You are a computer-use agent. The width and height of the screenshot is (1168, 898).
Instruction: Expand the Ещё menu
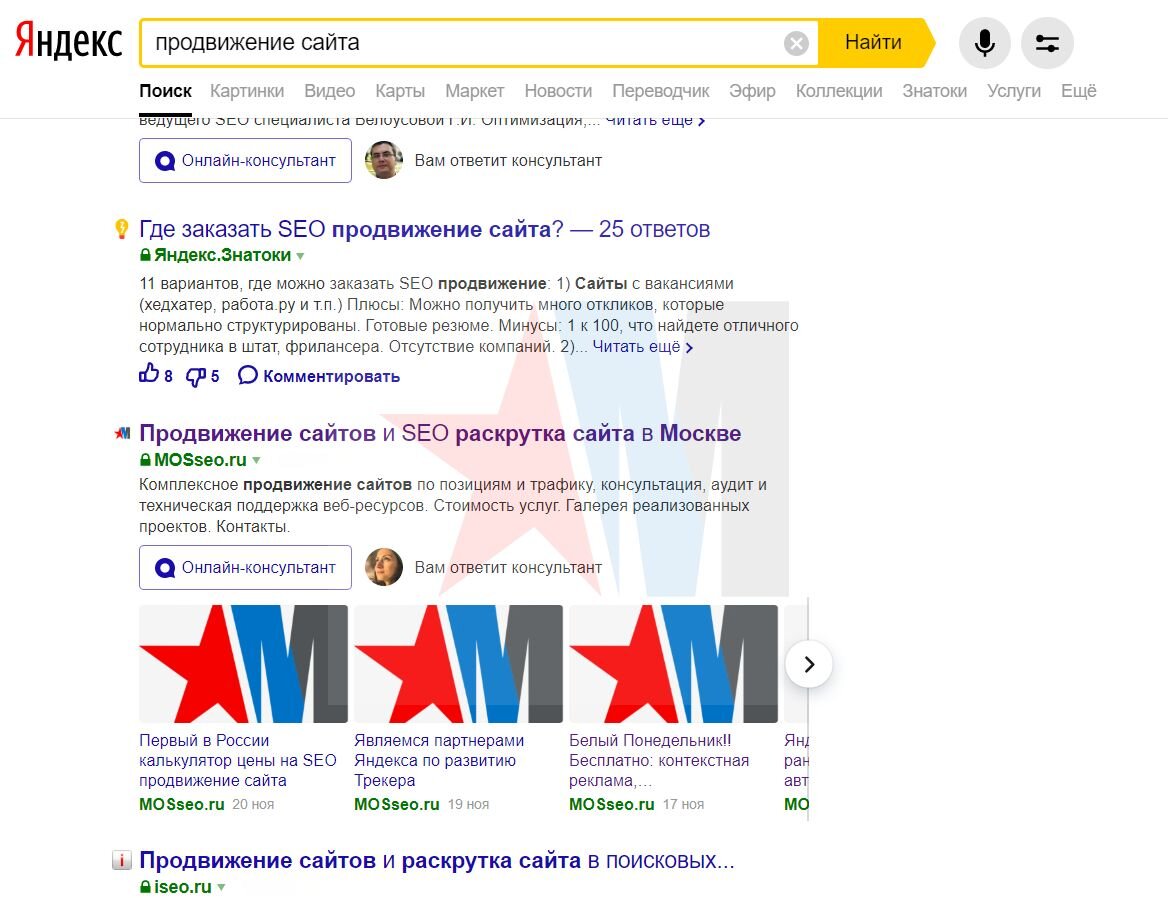(1078, 91)
